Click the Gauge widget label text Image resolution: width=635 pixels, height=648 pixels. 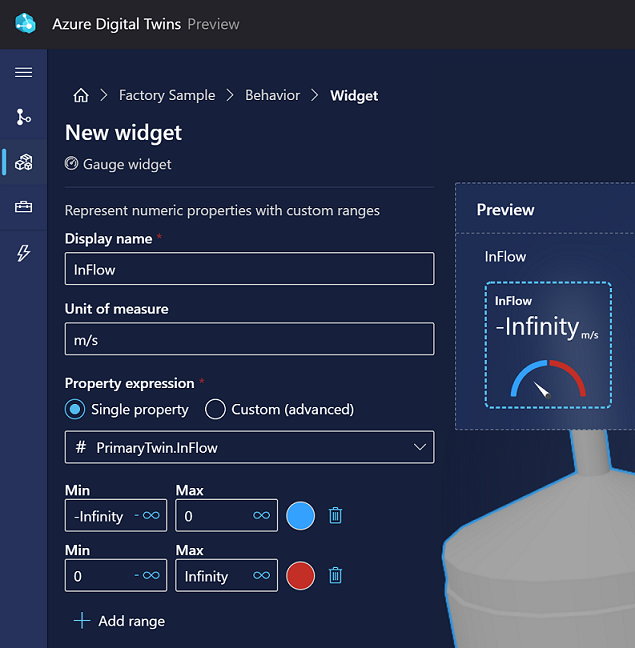[127, 164]
